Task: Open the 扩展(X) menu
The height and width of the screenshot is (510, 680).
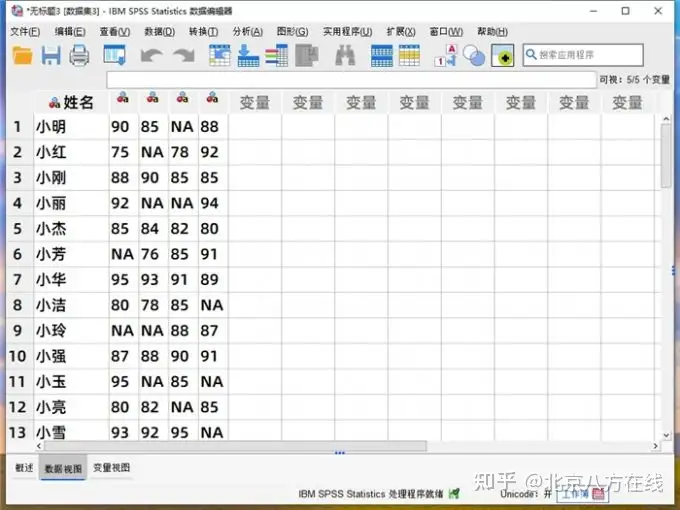Action: pos(401,32)
